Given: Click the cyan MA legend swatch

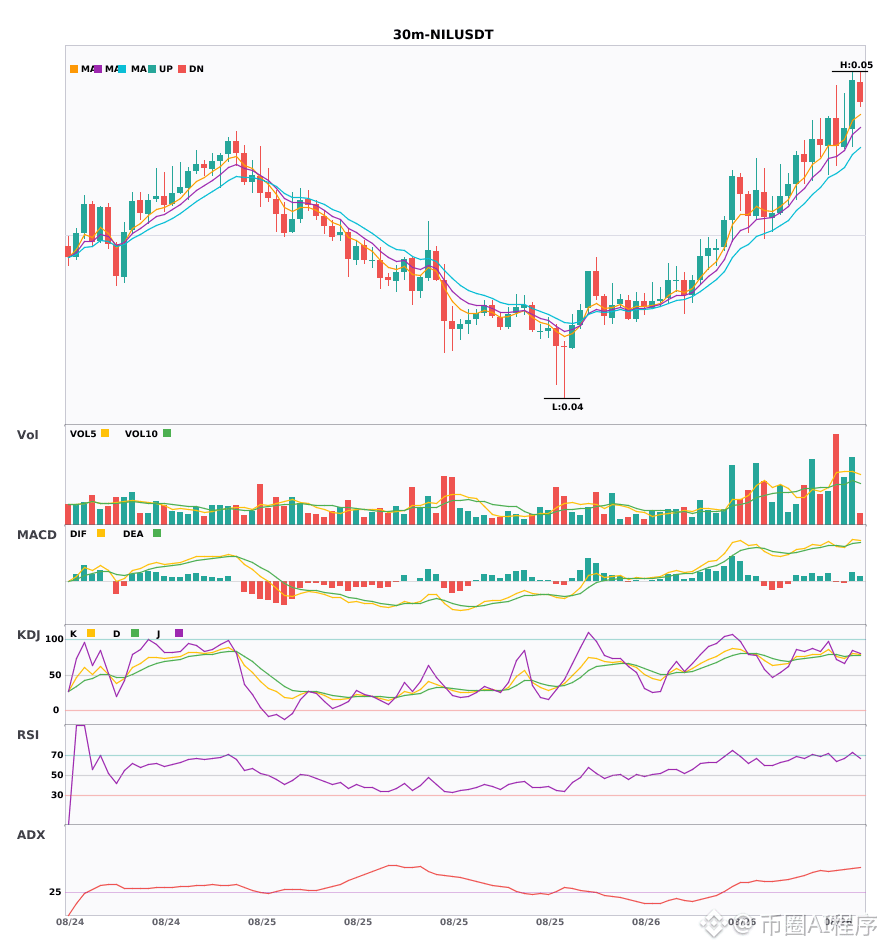Looking at the screenshot, I should 122,69.
